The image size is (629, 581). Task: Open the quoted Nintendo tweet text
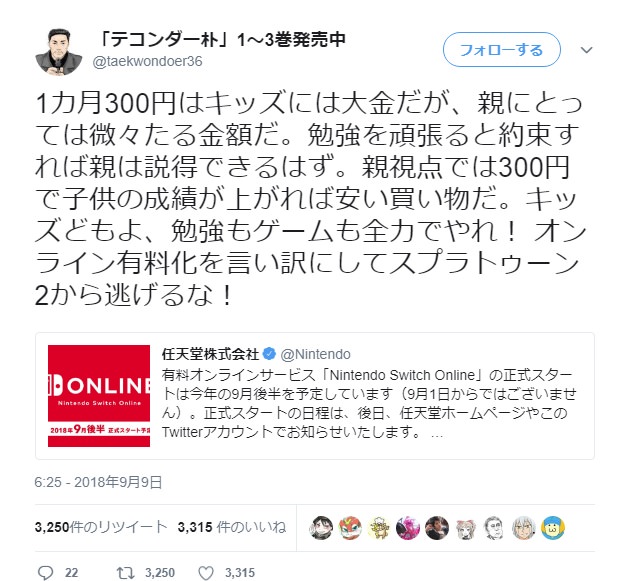369,404
